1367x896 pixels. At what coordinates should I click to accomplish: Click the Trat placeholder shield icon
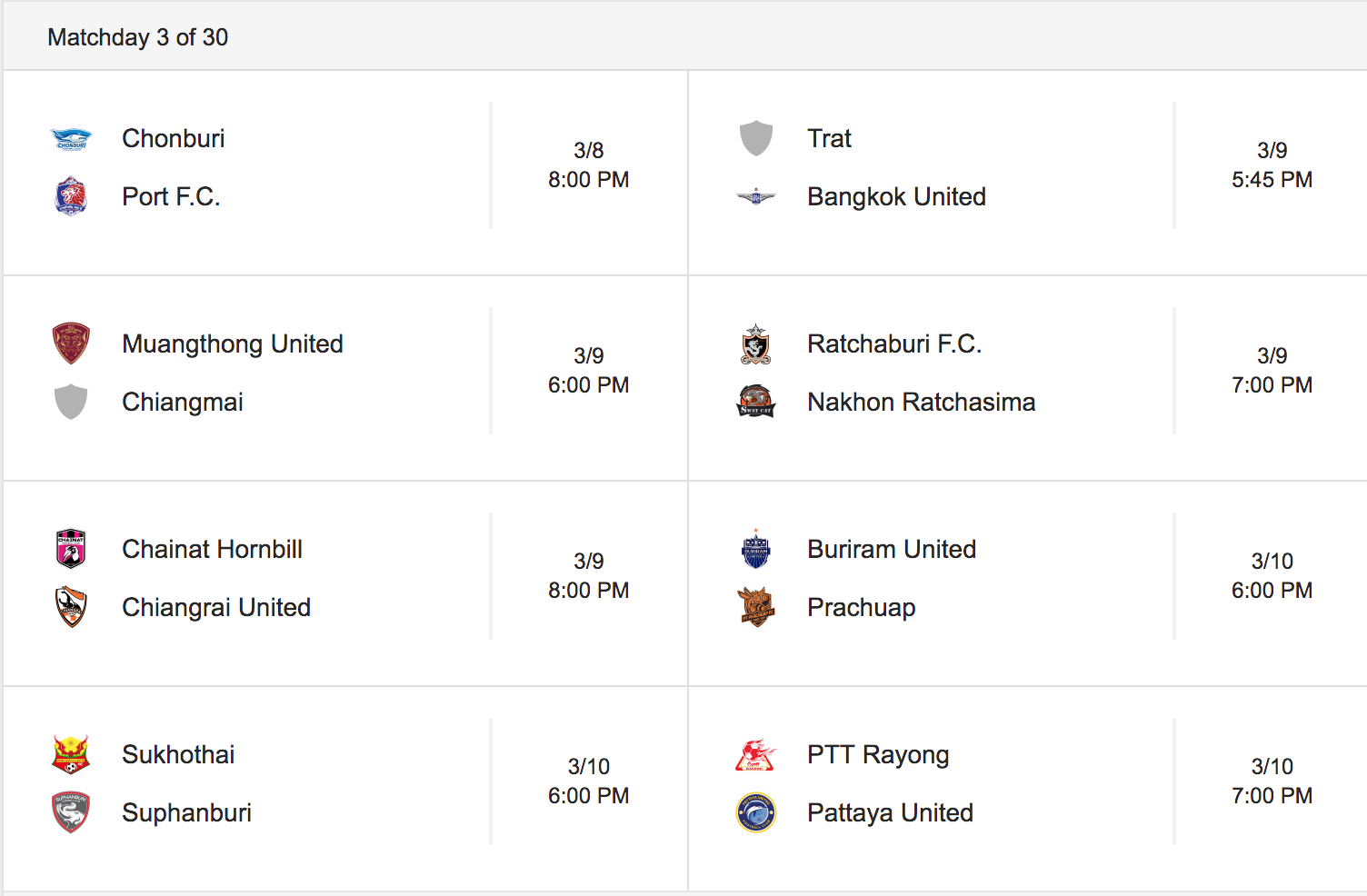pyautogui.click(x=756, y=138)
